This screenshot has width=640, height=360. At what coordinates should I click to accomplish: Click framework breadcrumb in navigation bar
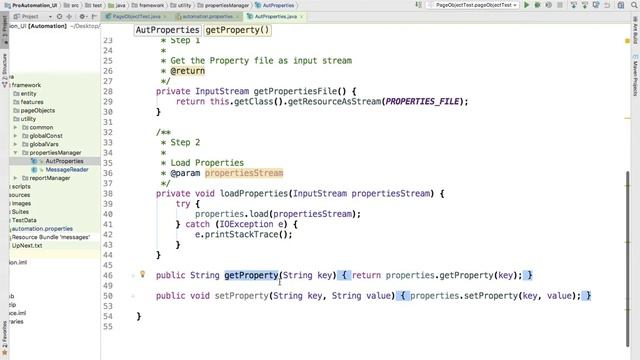pyautogui.click(x=149, y=5)
